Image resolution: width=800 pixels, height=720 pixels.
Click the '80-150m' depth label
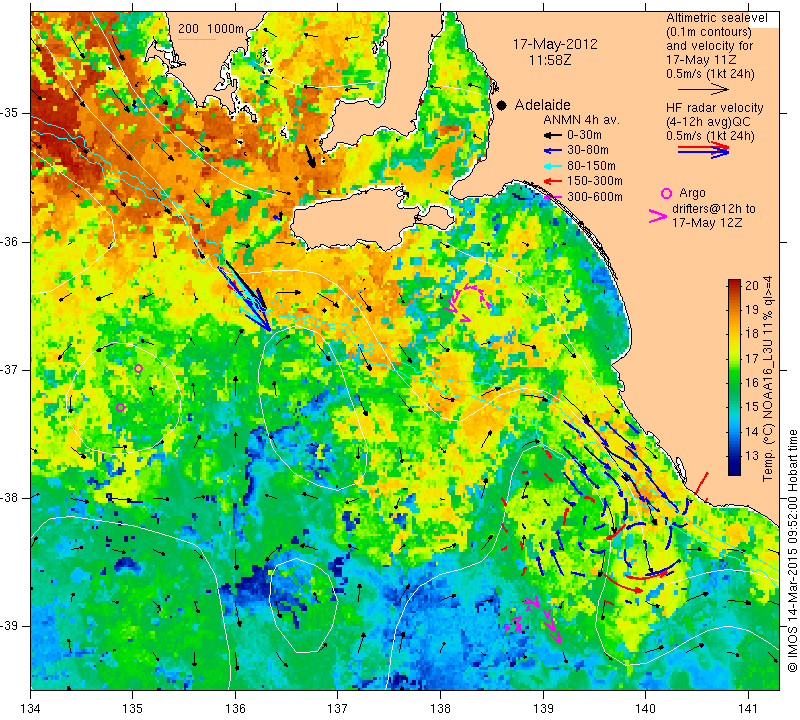(591, 166)
